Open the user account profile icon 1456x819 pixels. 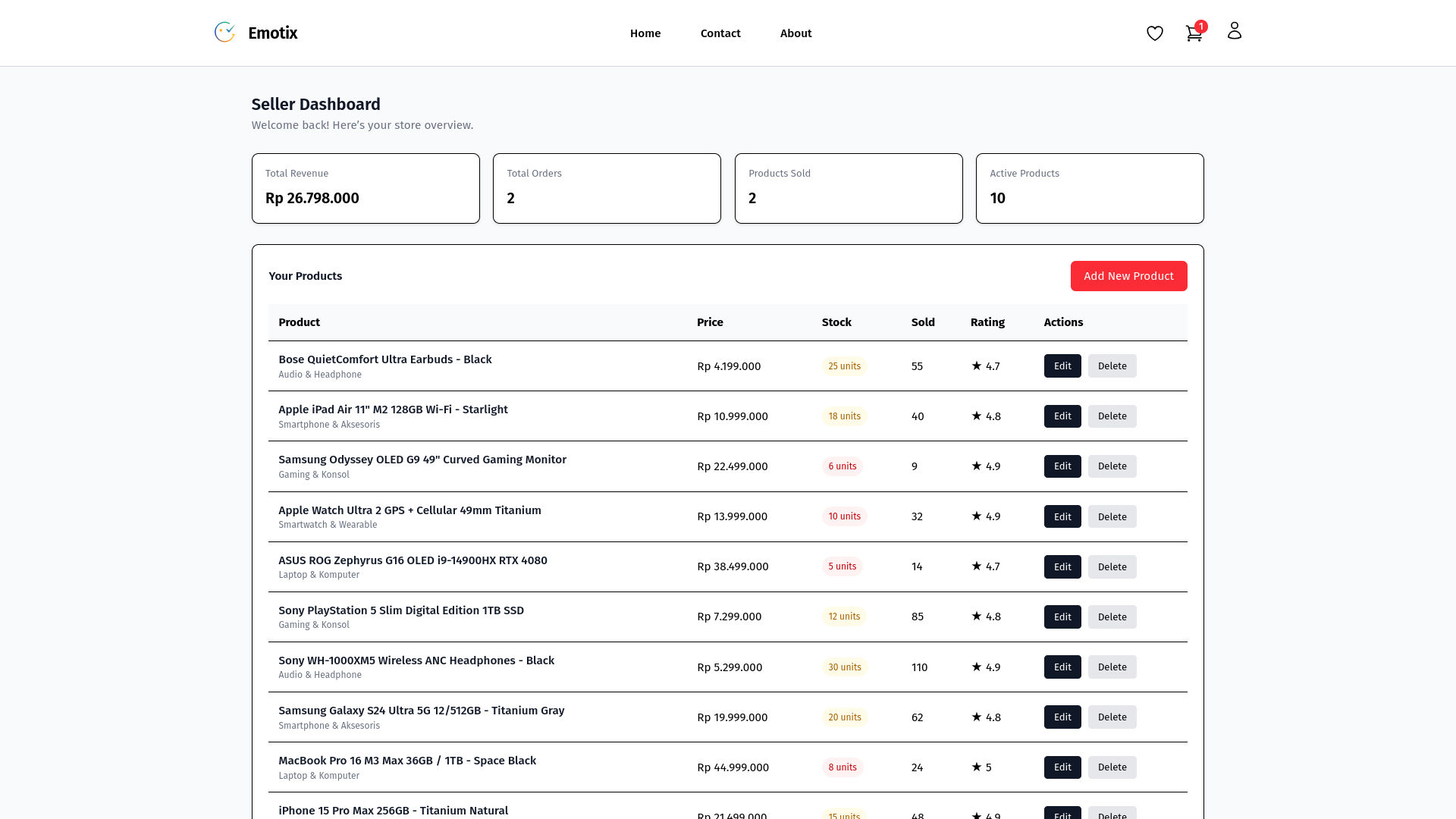pyautogui.click(x=1235, y=30)
